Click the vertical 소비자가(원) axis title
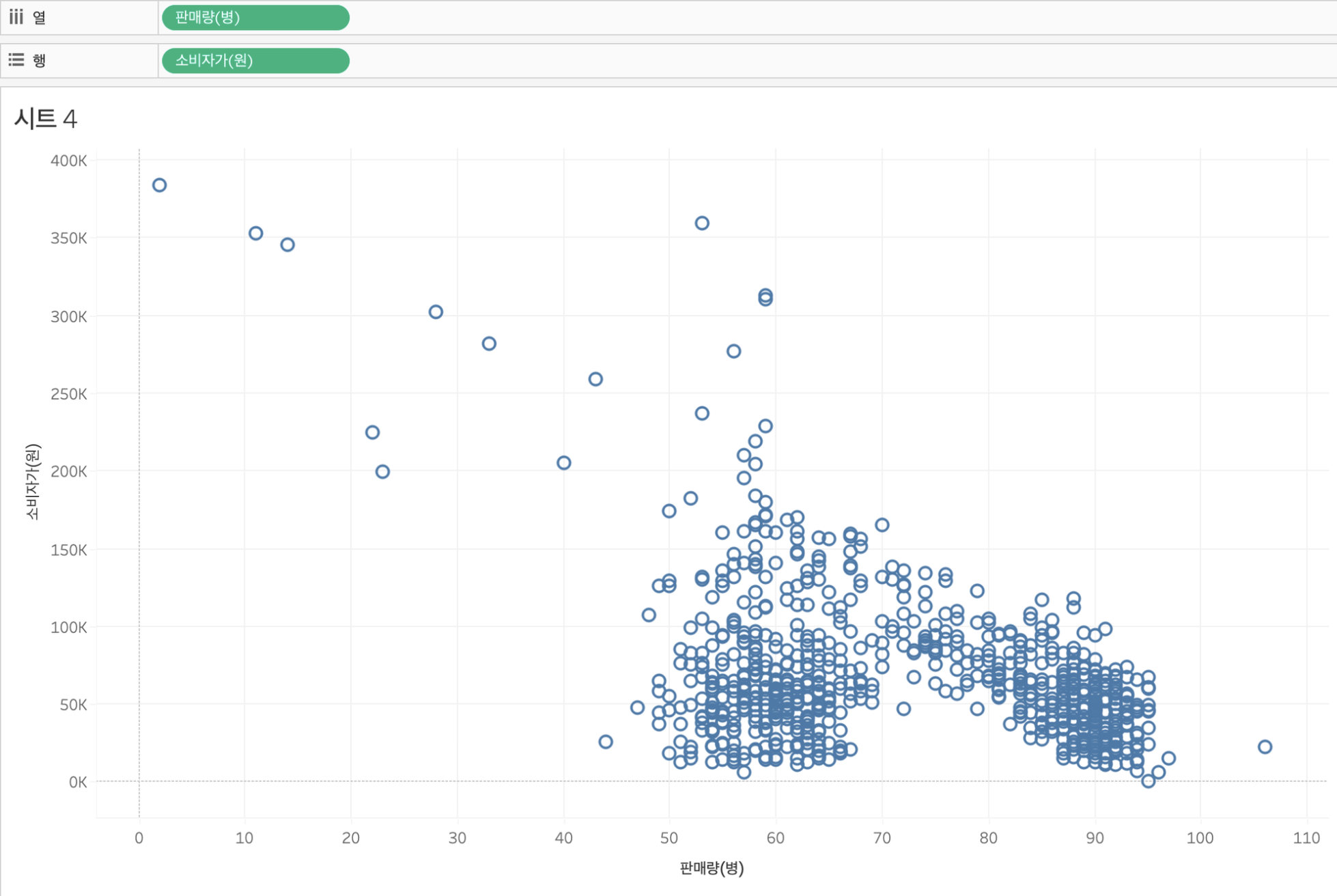 (x=32, y=481)
